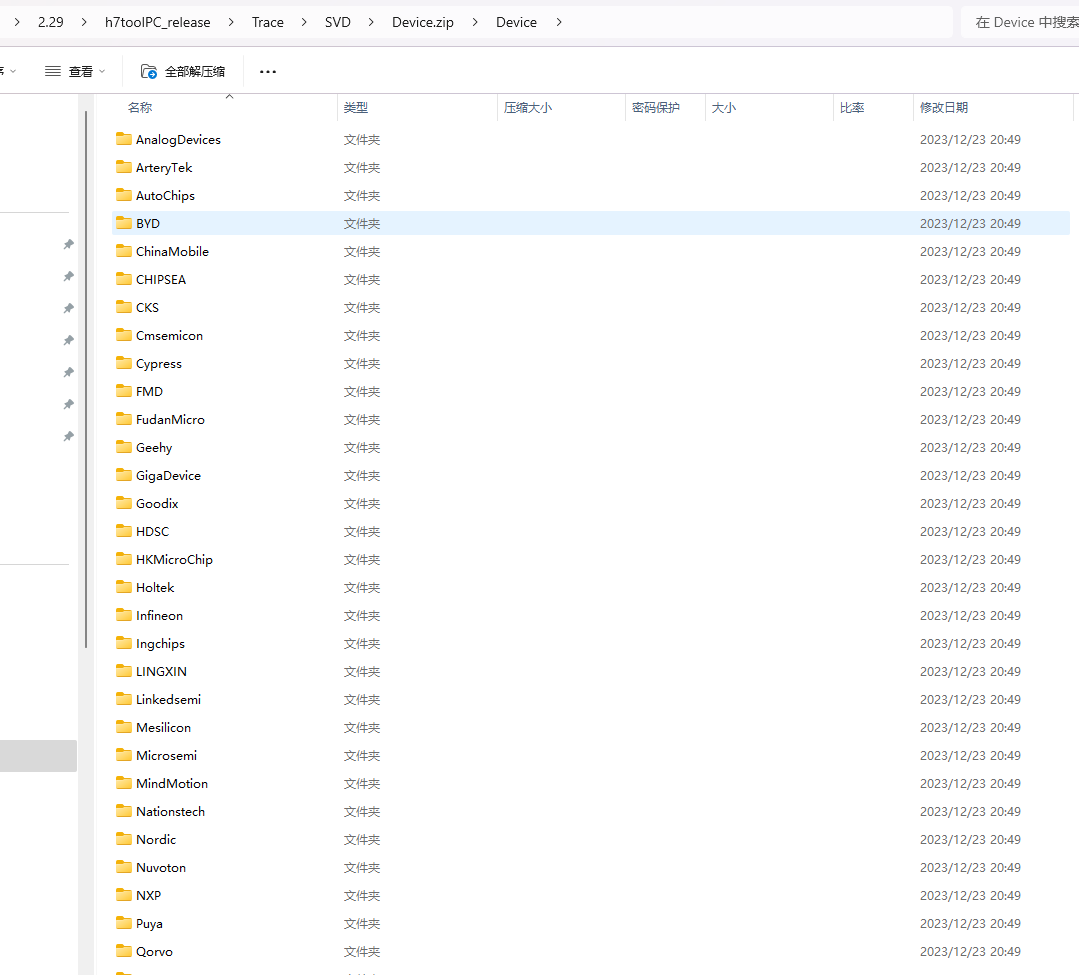Click the FudanMicro folder icon

point(124,419)
